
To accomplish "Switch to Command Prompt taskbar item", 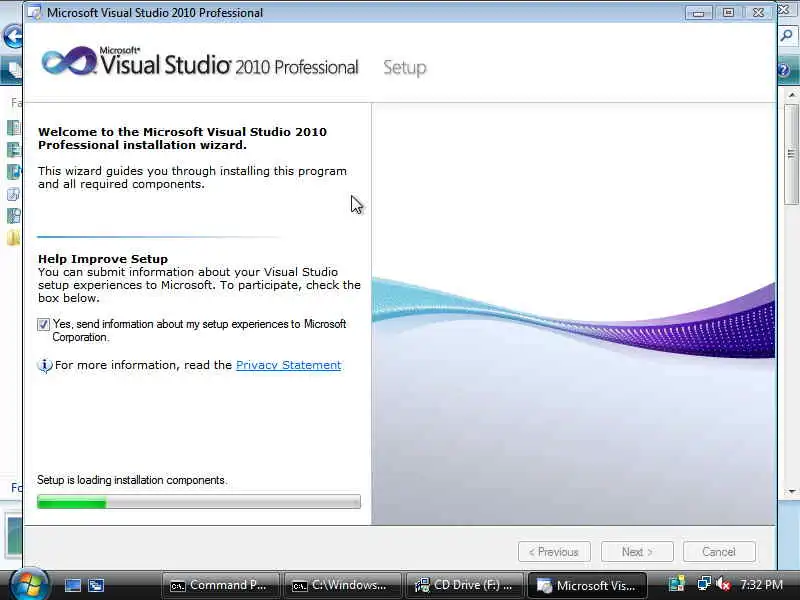I will (220, 585).
